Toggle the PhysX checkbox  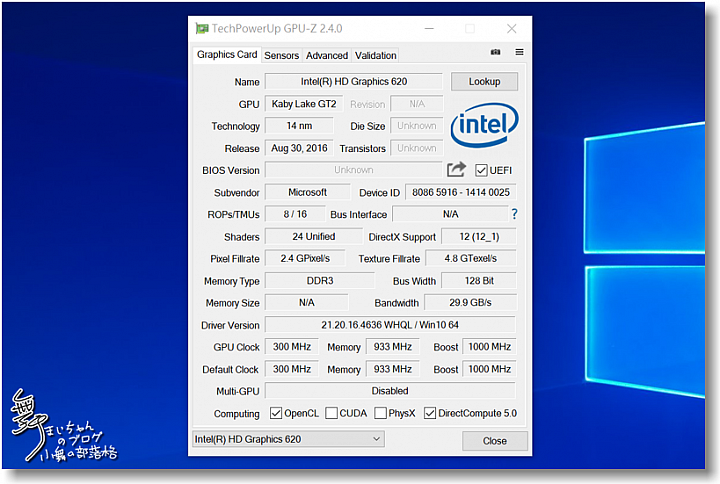pos(380,413)
